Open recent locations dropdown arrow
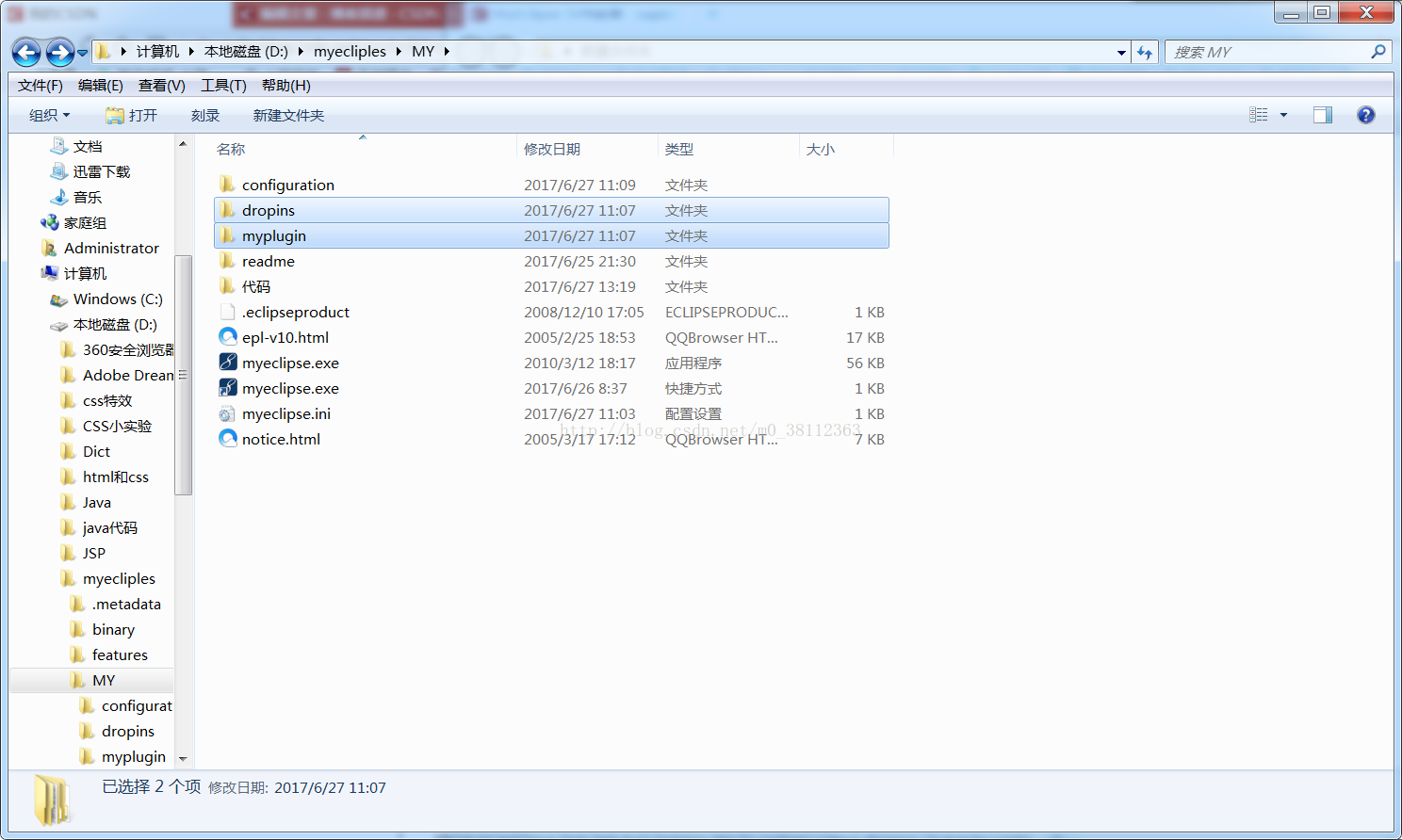Screen dimensions: 1402x840 tap(83, 53)
